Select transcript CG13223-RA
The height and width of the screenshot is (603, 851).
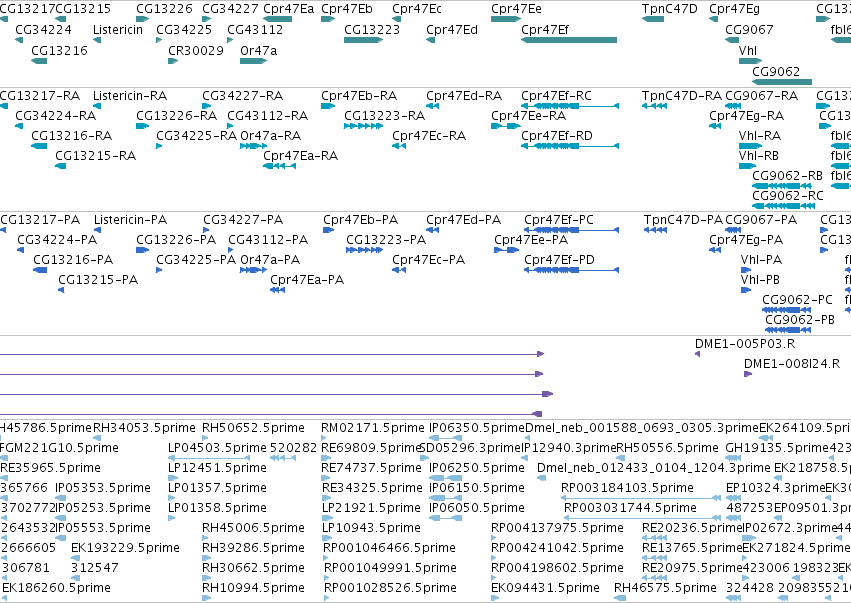pyautogui.click(x=364, y=126)
